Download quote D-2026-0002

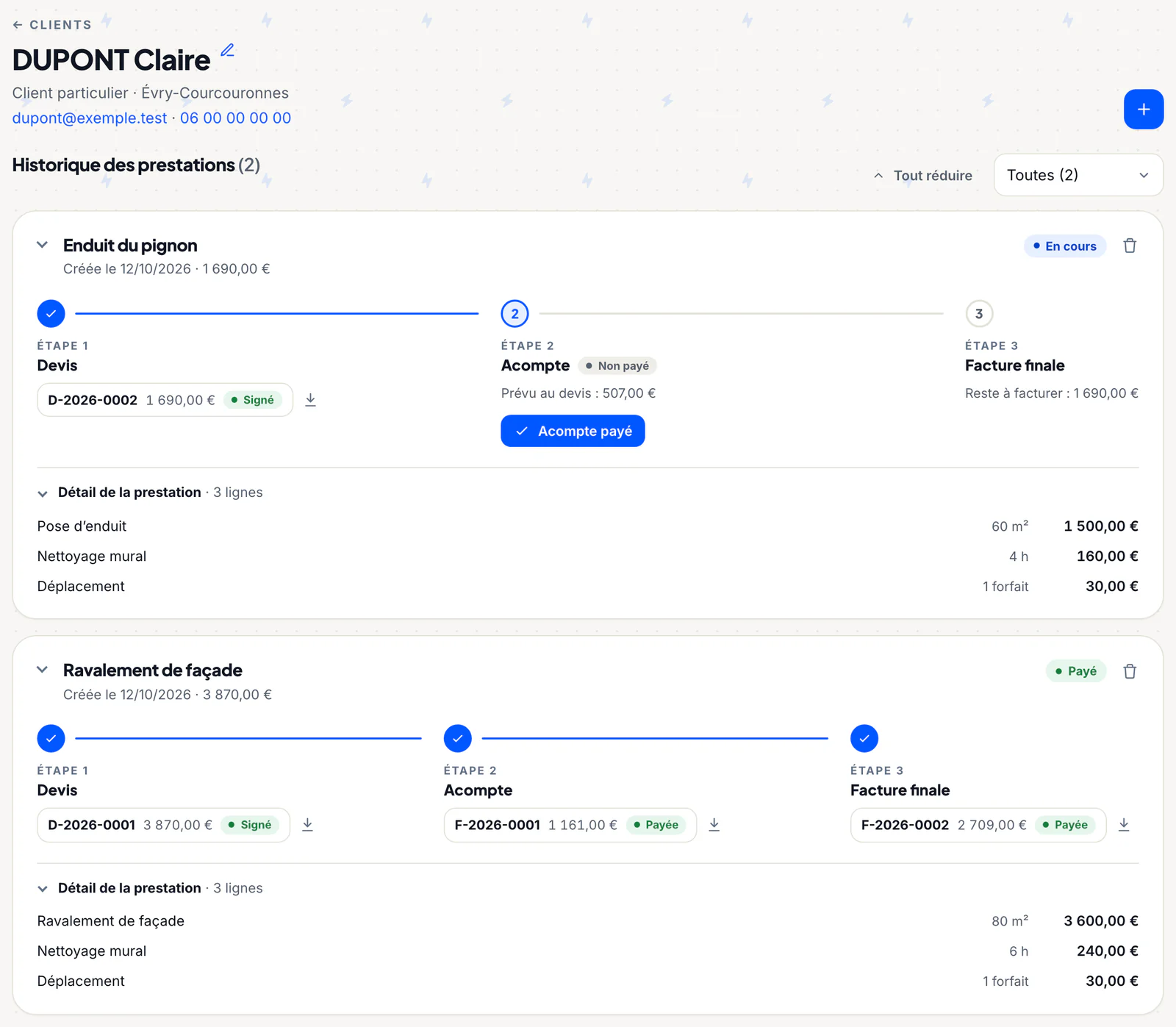311,400
